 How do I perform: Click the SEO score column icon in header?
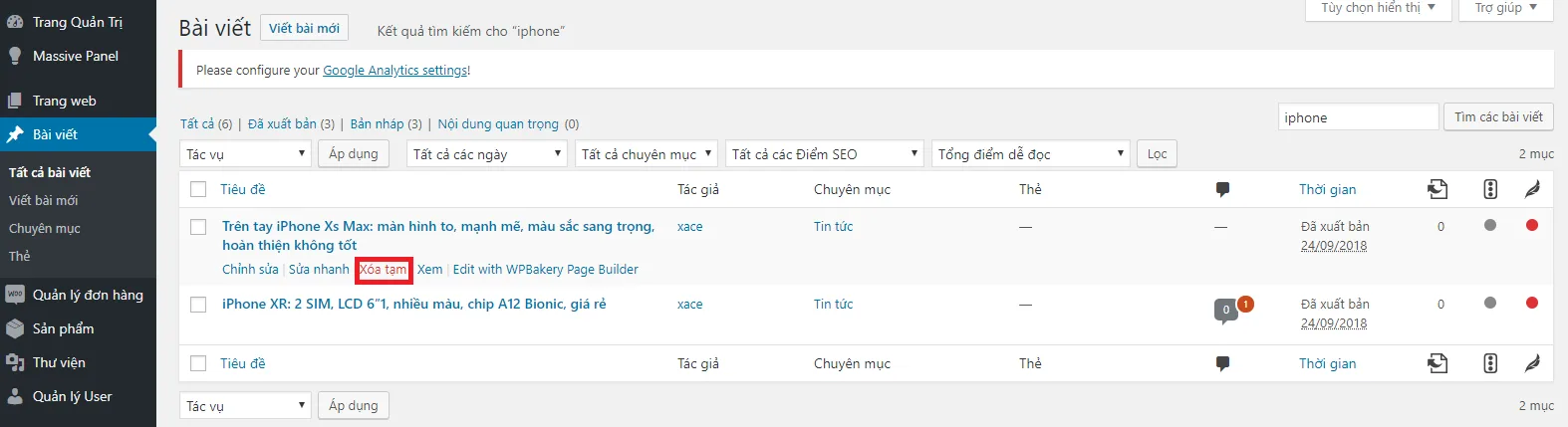(1490, 189)
